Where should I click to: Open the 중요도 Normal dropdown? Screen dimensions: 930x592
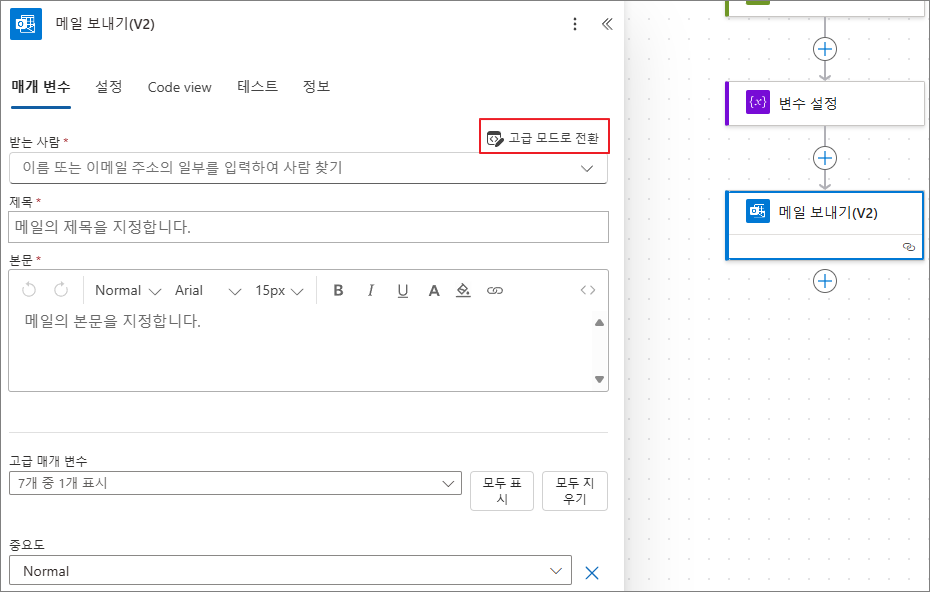click(291, 571)
